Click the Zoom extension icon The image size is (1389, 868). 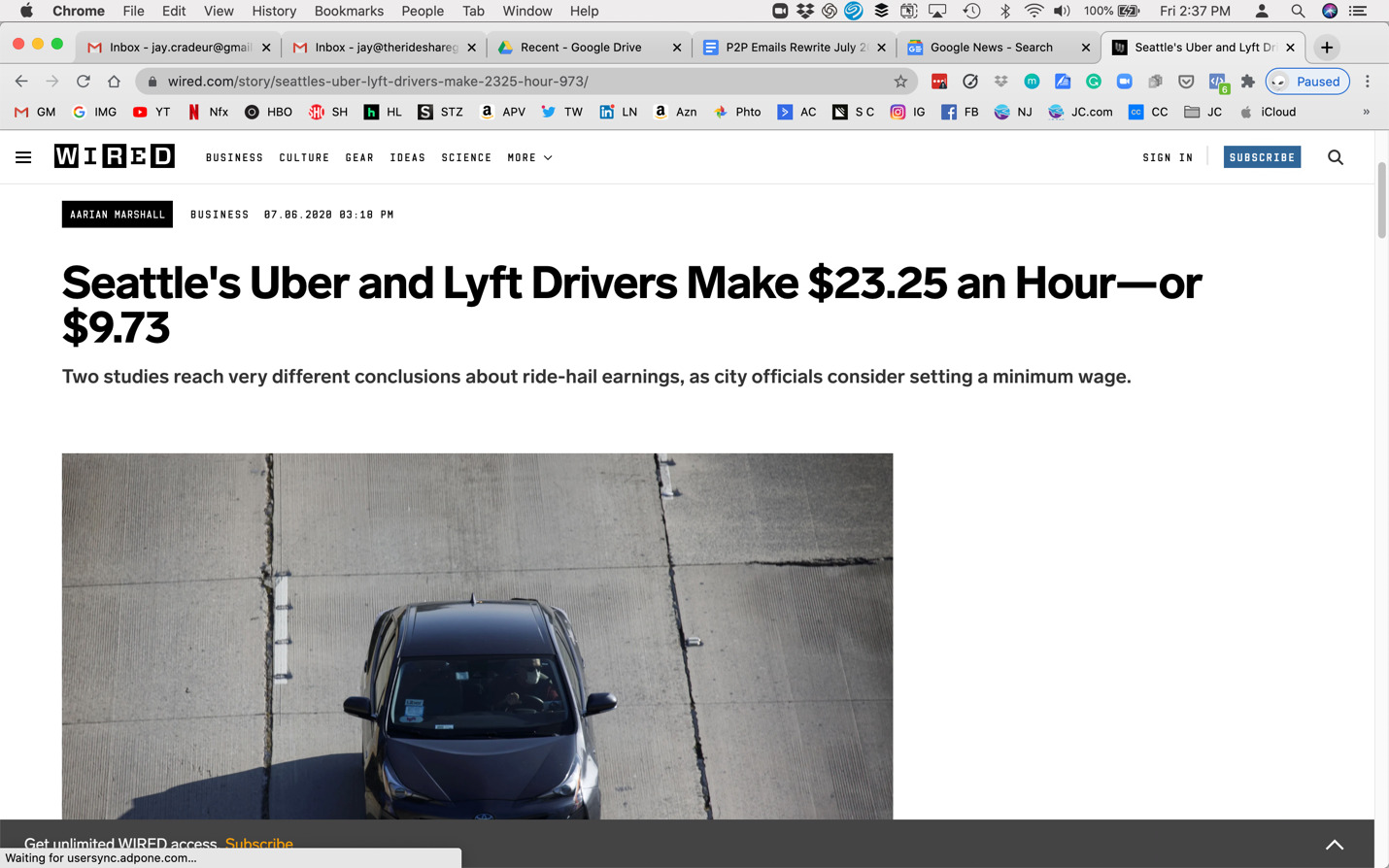click(1125, 82)
